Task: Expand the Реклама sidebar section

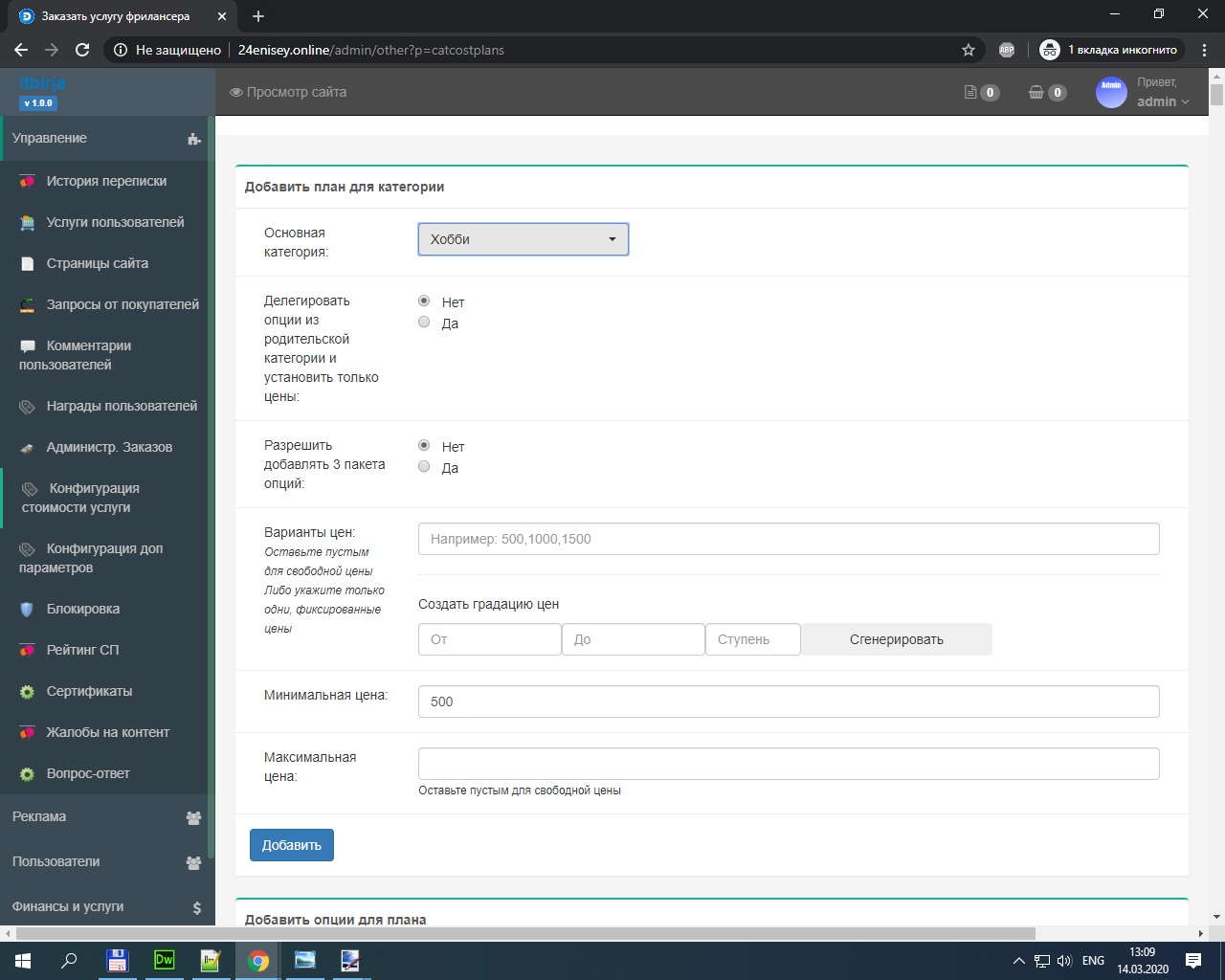Action: (107, 817)
